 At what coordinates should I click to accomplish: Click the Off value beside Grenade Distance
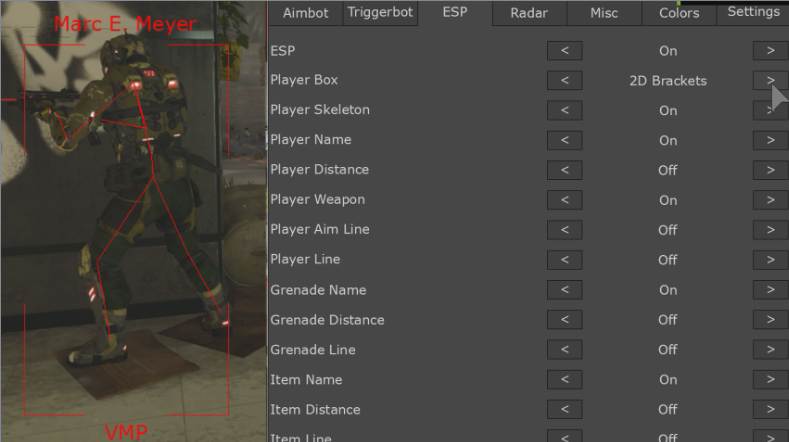coord(668,320)
